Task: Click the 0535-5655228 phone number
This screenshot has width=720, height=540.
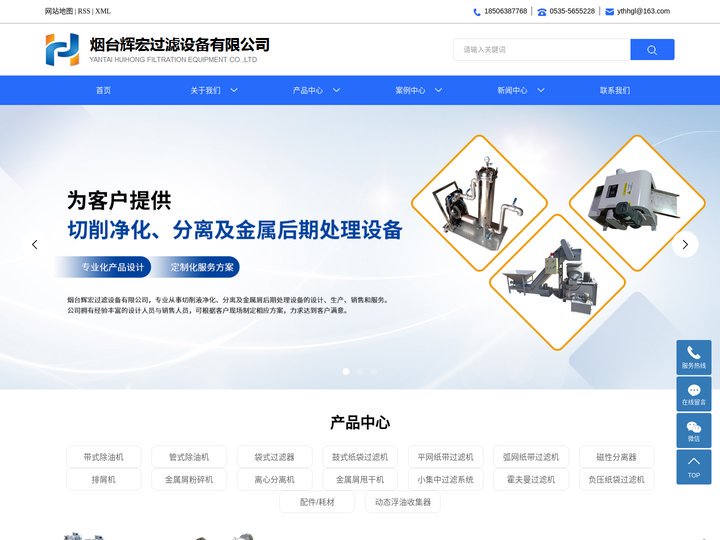Action: point(572,11)
